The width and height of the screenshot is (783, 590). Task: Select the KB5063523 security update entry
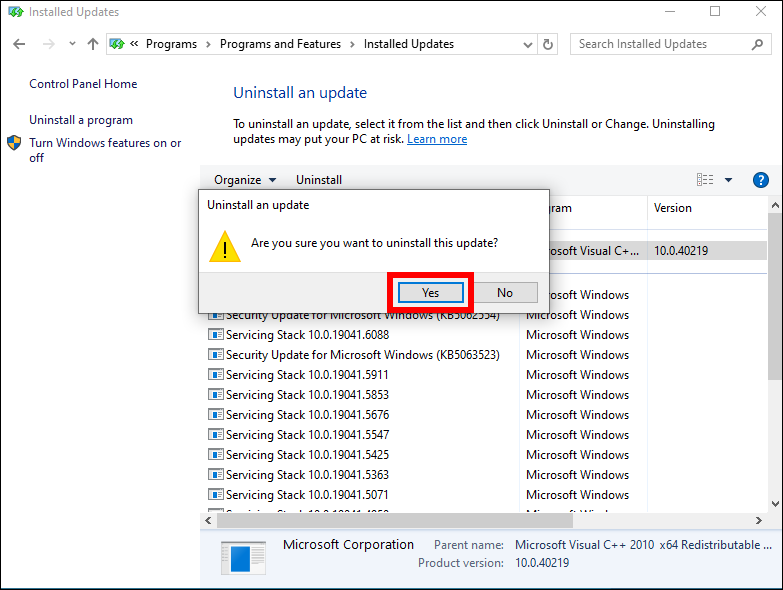coord(354,355)
